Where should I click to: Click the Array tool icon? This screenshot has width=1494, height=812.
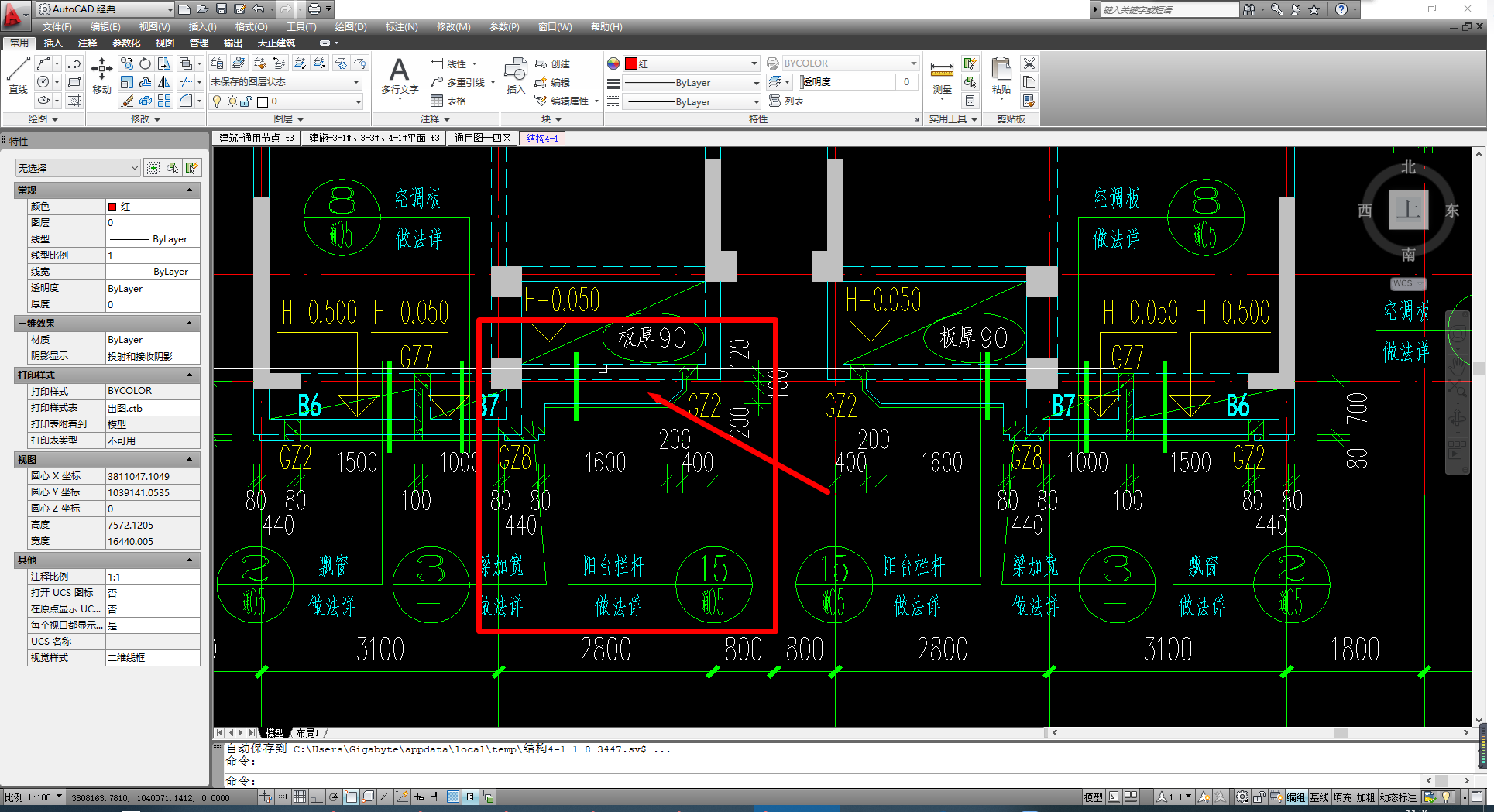pyautogui.click(x=164, y=101)
